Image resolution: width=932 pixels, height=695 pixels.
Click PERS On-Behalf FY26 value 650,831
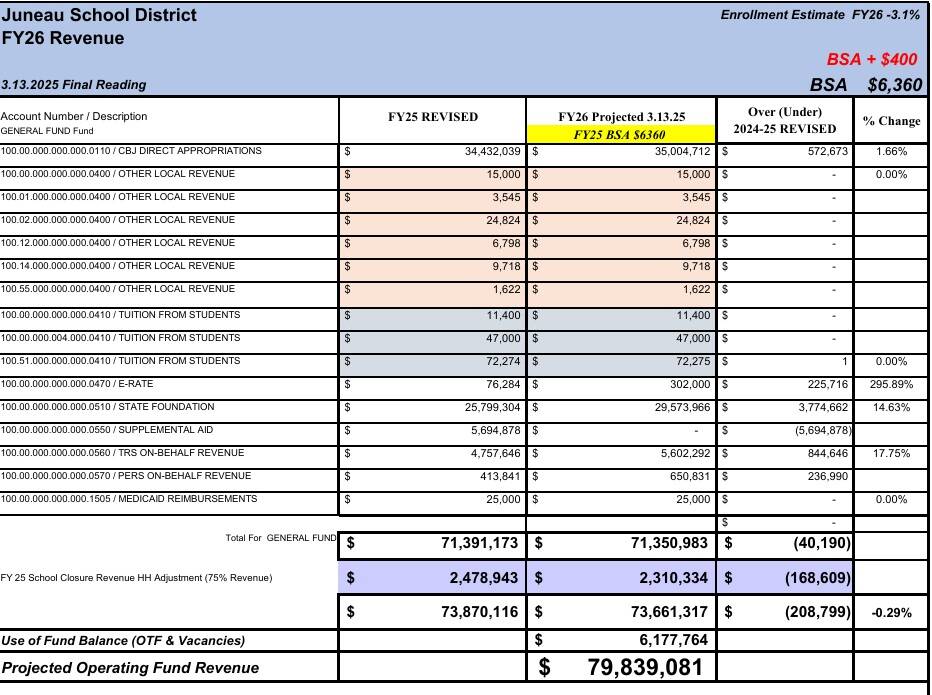pyautogui.click(x=690, y=476)
